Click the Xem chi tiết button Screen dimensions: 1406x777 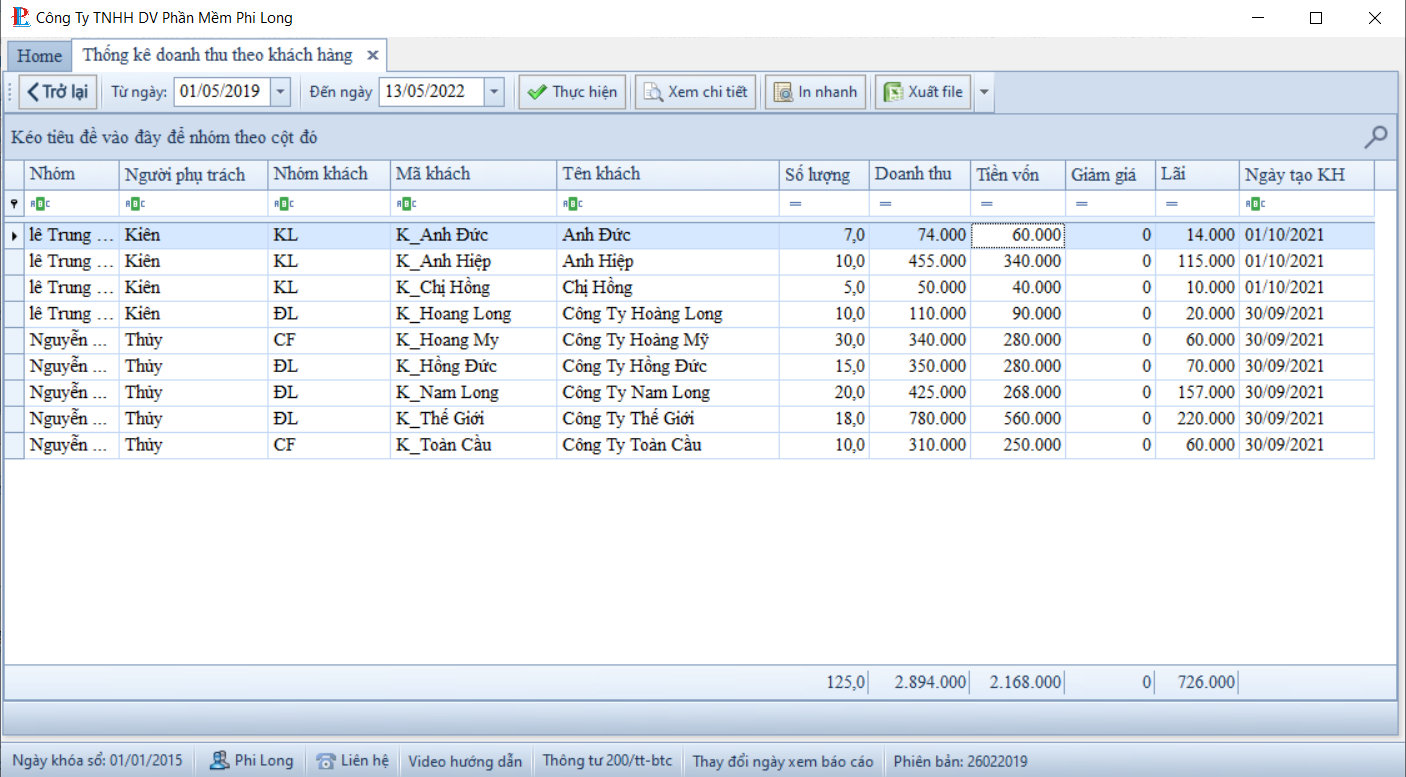pos(695,92)
